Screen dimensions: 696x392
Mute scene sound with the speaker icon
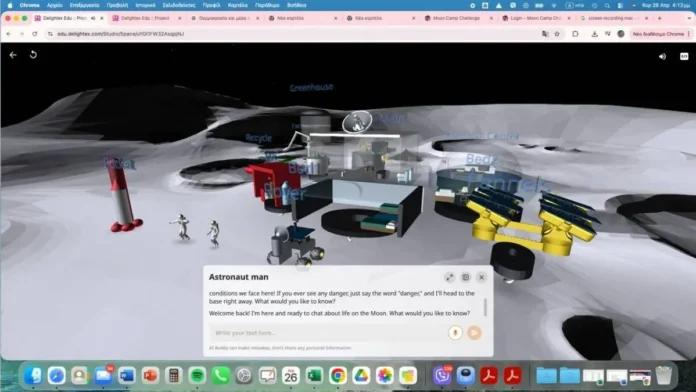[662, 56]
